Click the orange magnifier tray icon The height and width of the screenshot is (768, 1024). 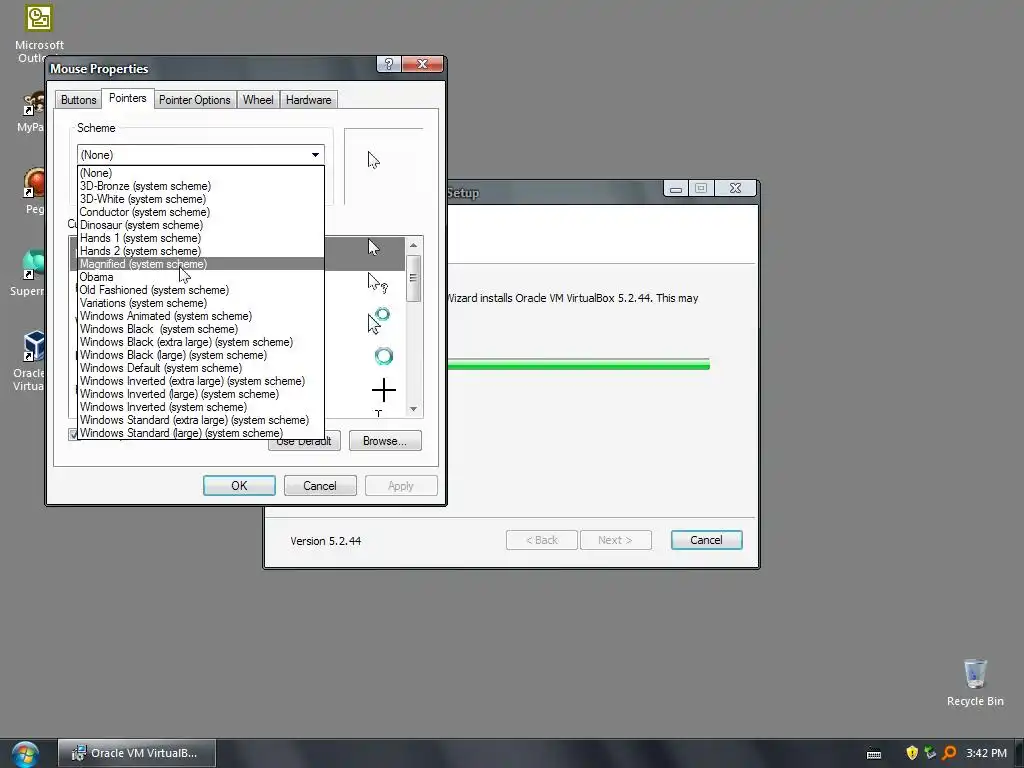949,753
